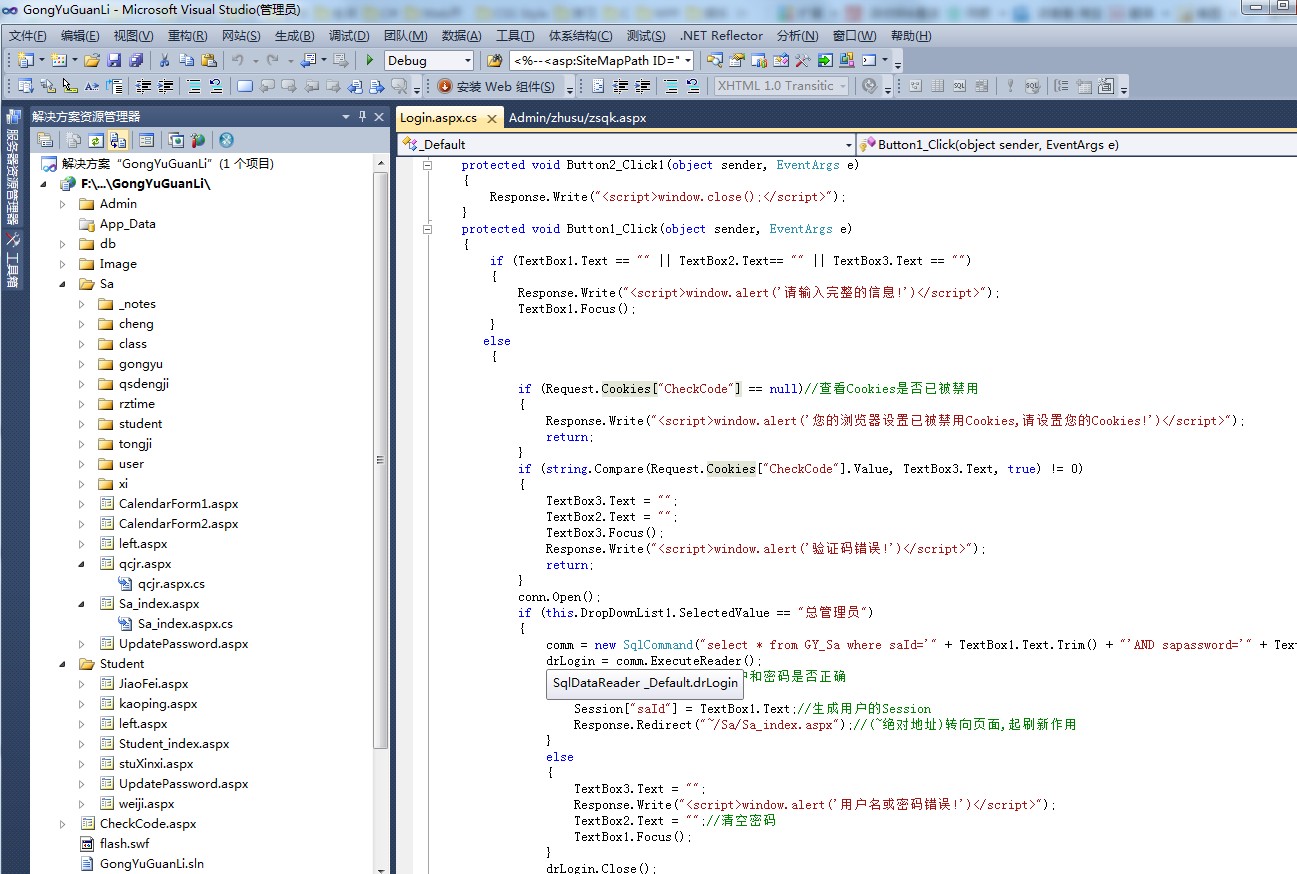
Task: Switch to the Login.aspx.cs tab
Action: coord(438,117)
